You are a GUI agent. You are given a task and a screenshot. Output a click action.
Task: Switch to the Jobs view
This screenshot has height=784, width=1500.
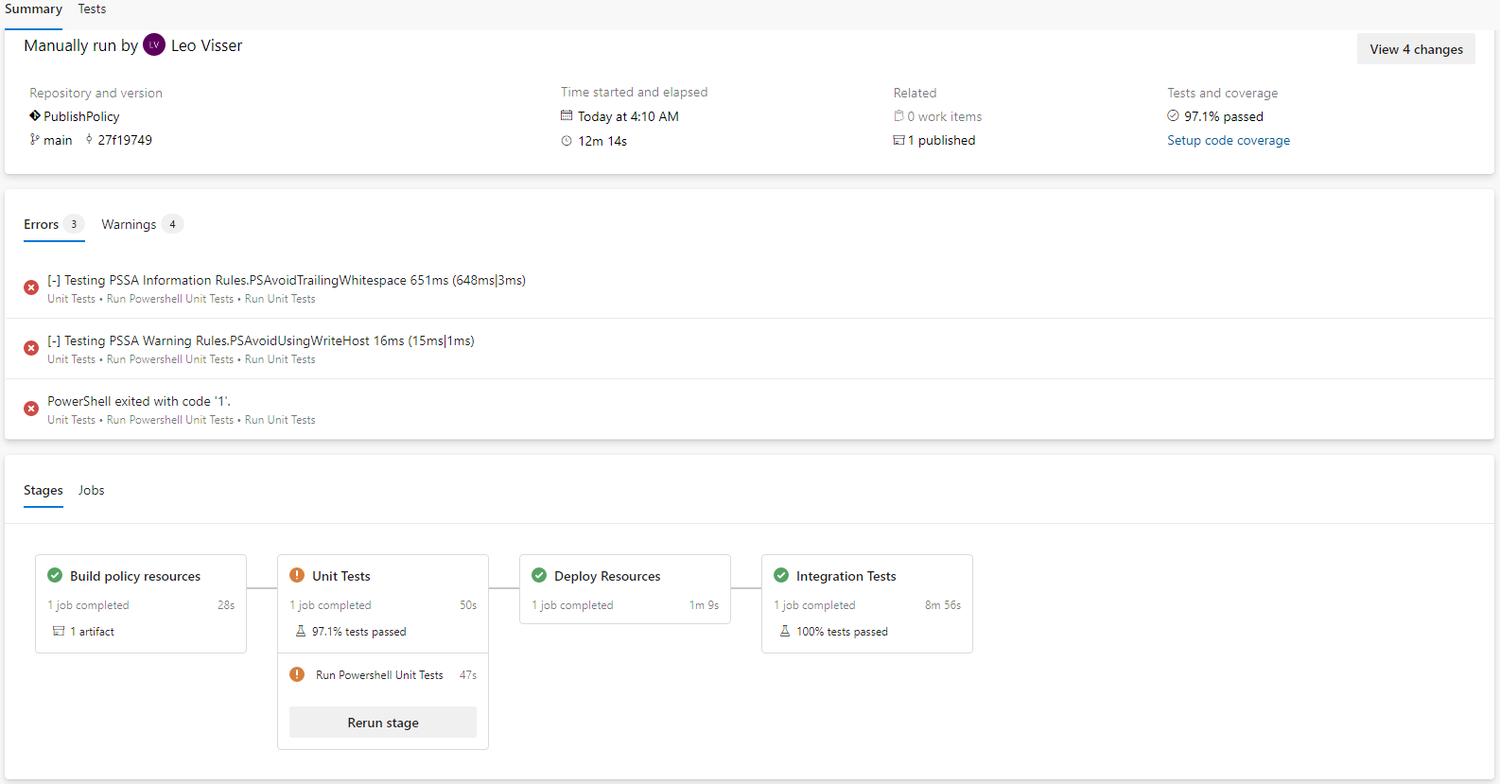tap(91, 490)
